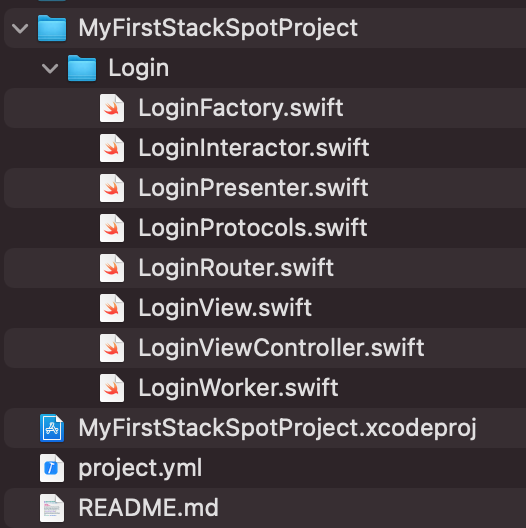The image size is (526, 528).
Task: Collapse the MyFirstStackSpotProject folder chevron
Action: click(20, 28)
